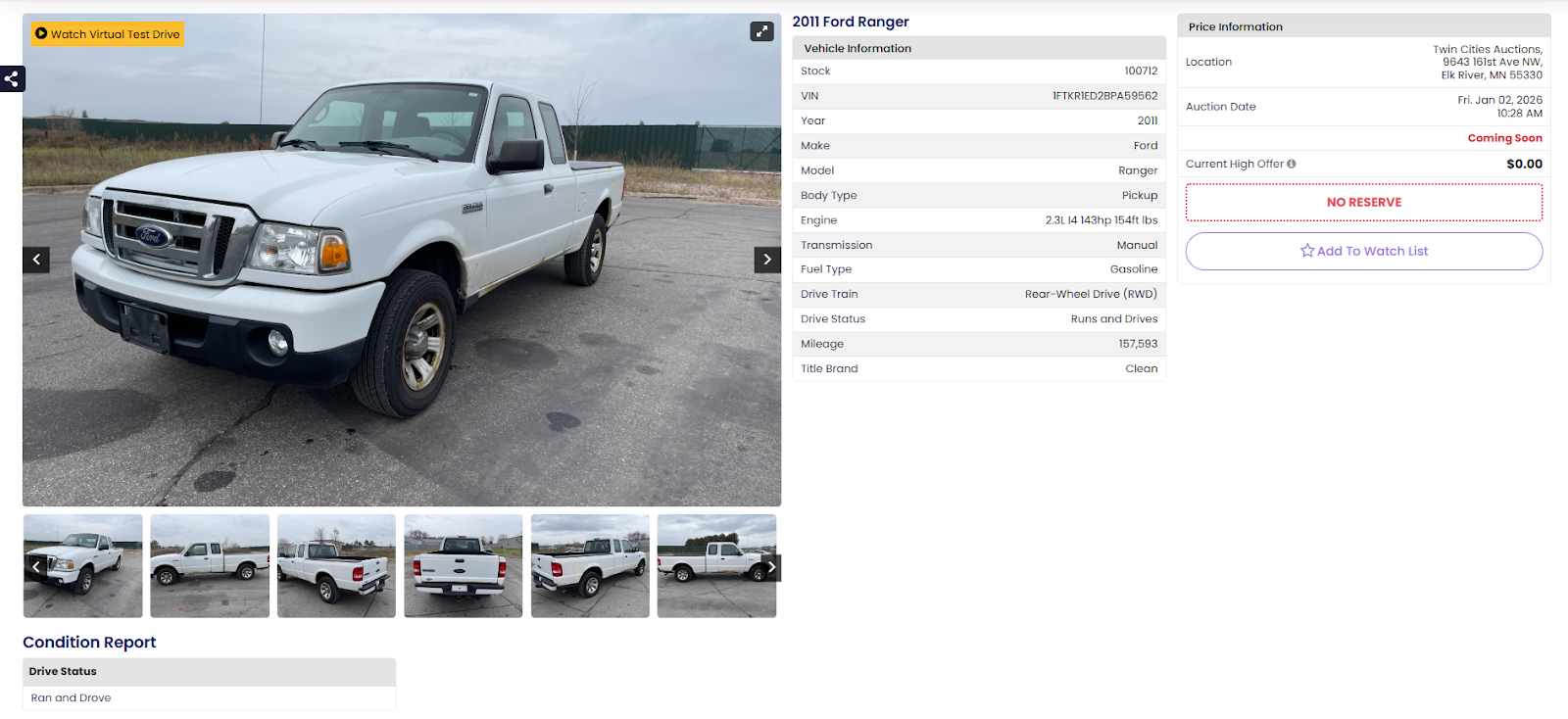Select the third rear-angle thumbnail
The height and width of the screenshot is (719, 1568).
click(336, 566)
